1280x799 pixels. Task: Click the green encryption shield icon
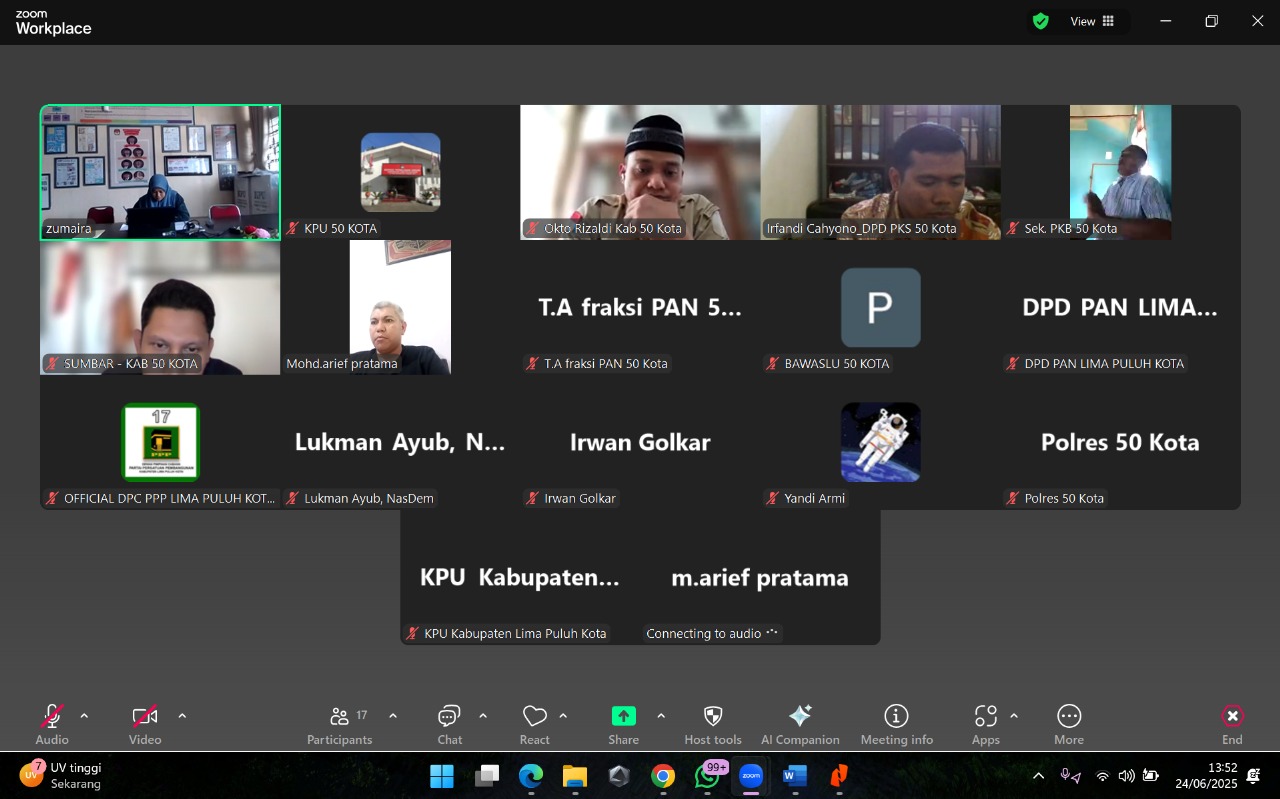coord(1041,21)
